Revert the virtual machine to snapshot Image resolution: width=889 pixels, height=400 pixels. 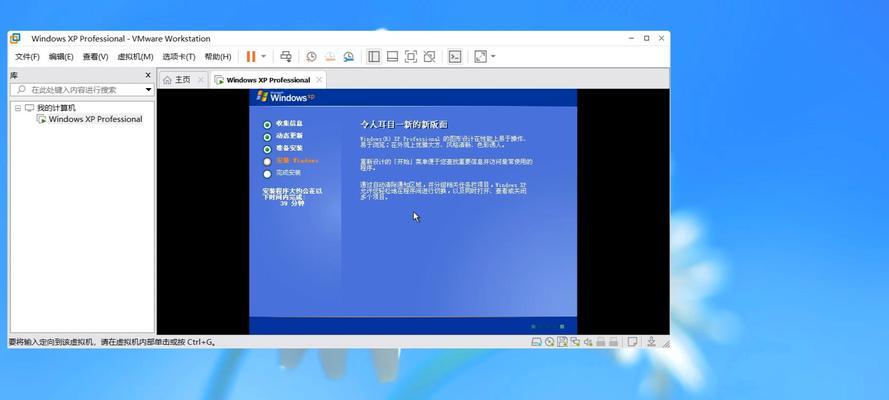(x=330, y=57)
